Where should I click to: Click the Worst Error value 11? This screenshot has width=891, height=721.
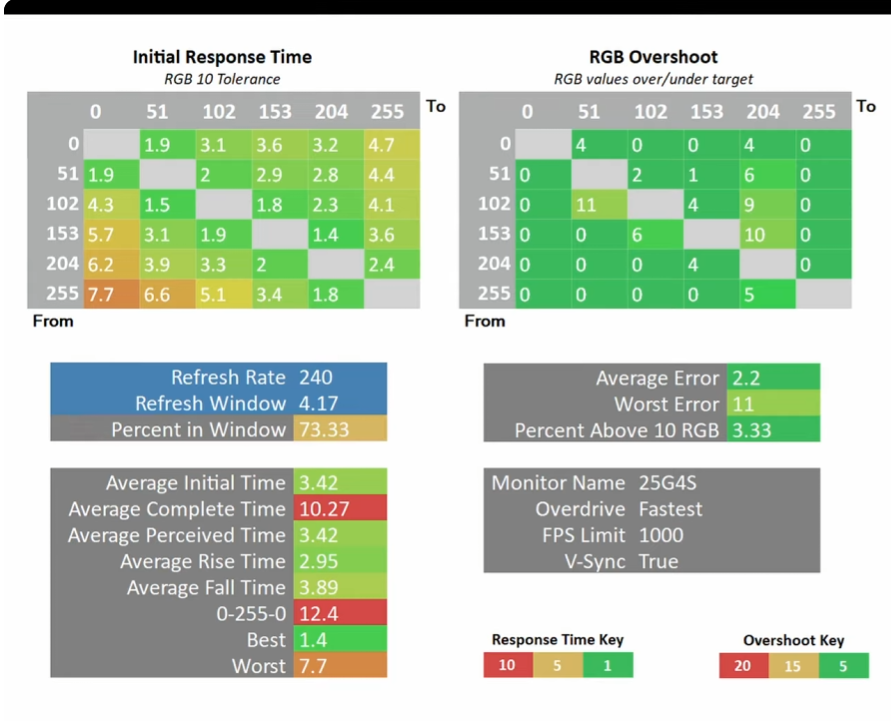773,403
